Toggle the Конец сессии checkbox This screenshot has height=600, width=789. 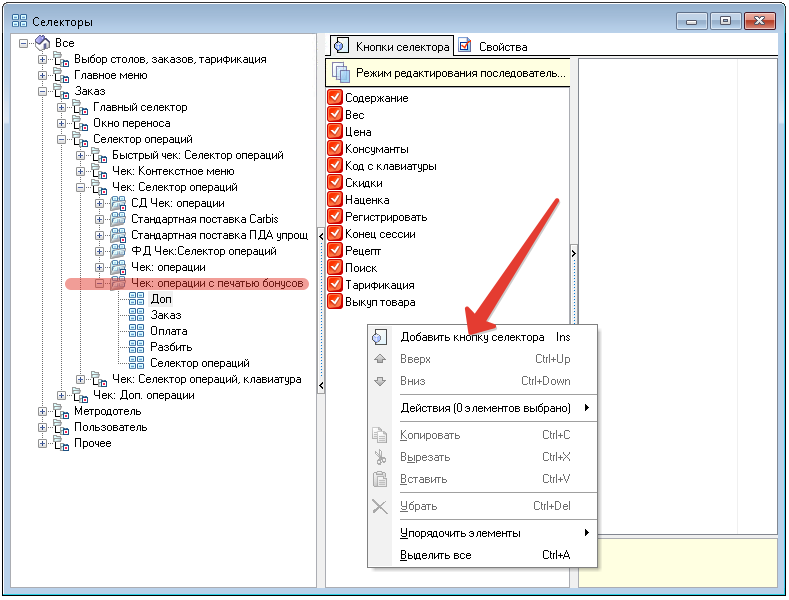pos(335,233)
